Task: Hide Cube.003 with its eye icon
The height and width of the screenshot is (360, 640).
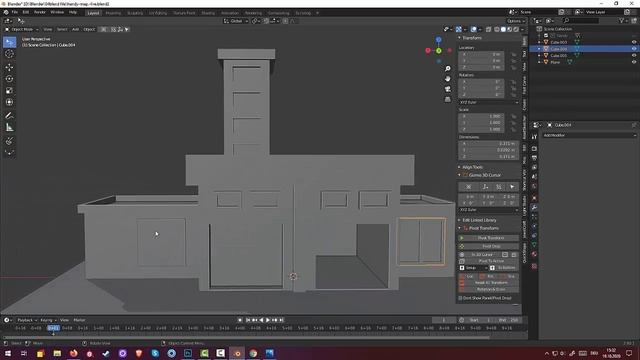Action: click(x=634, y=42)
